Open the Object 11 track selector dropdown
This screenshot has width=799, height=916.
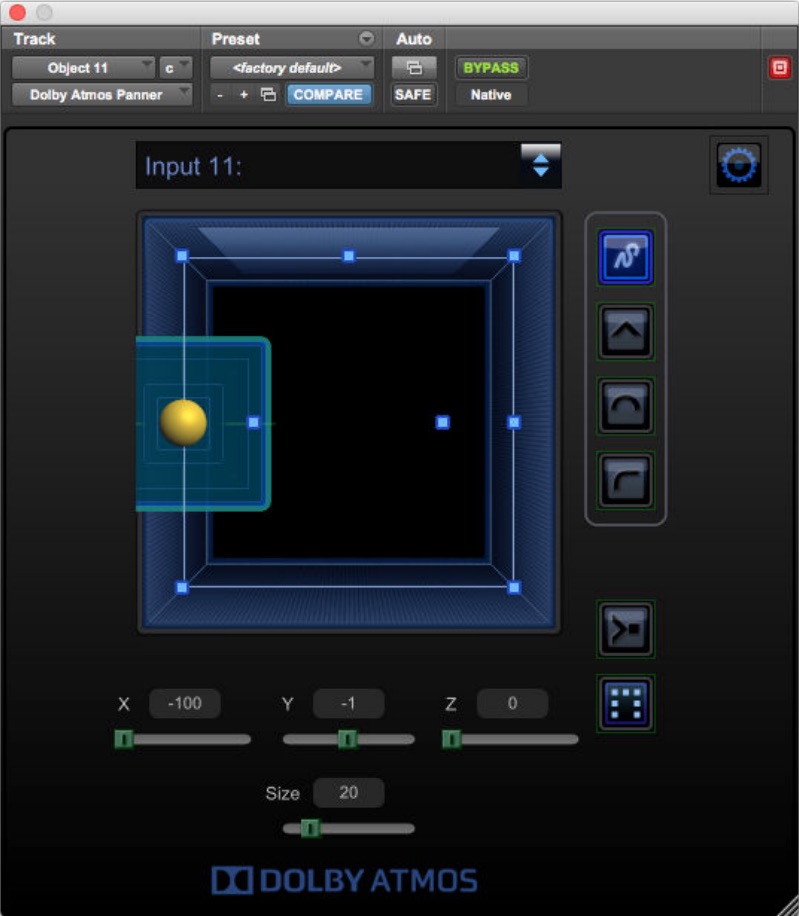click(x=83, y=68)
